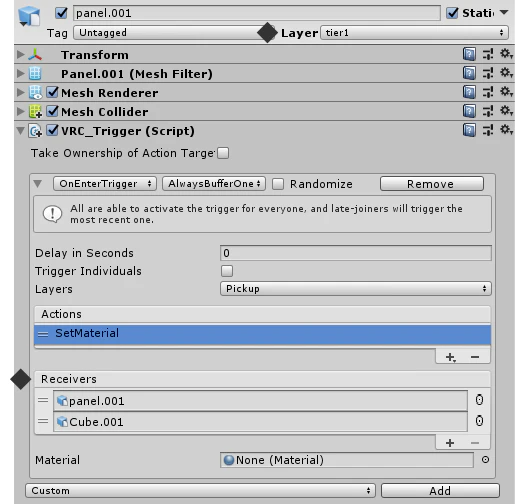Add a new action with plus

(x=450, y=357)
